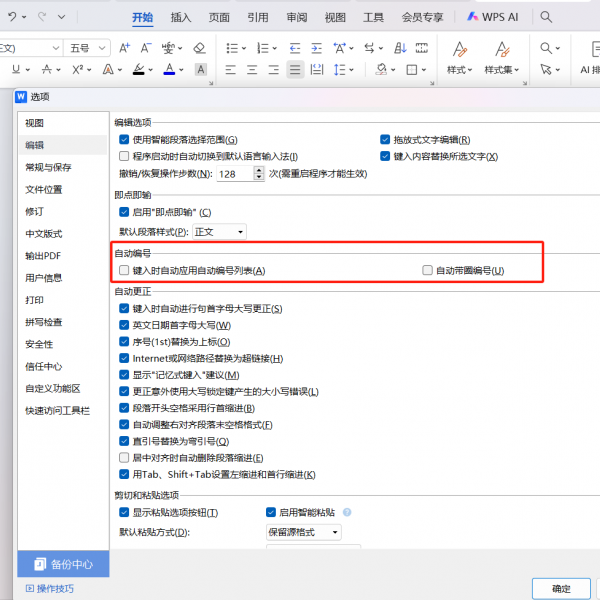
Task: Open the 默认粘贴方式 dropdown
Action: coord(303,532)
